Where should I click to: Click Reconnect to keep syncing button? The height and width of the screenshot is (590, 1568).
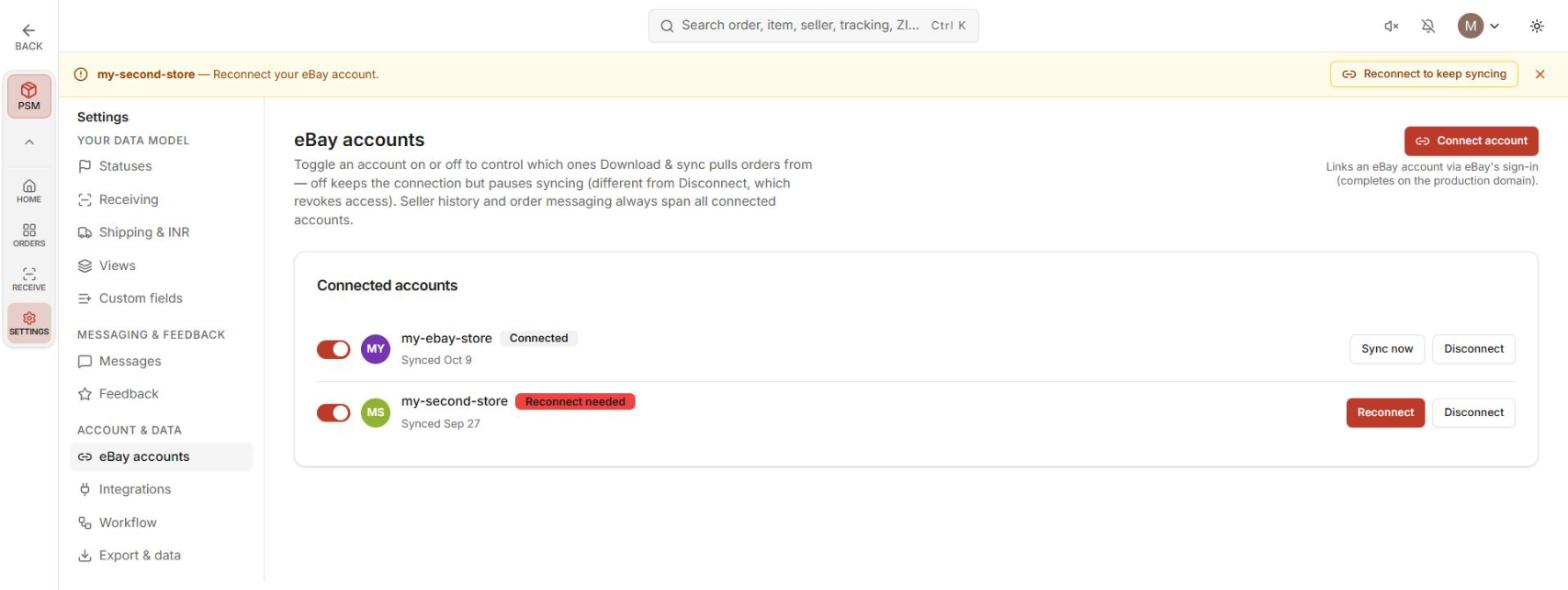1424,74
